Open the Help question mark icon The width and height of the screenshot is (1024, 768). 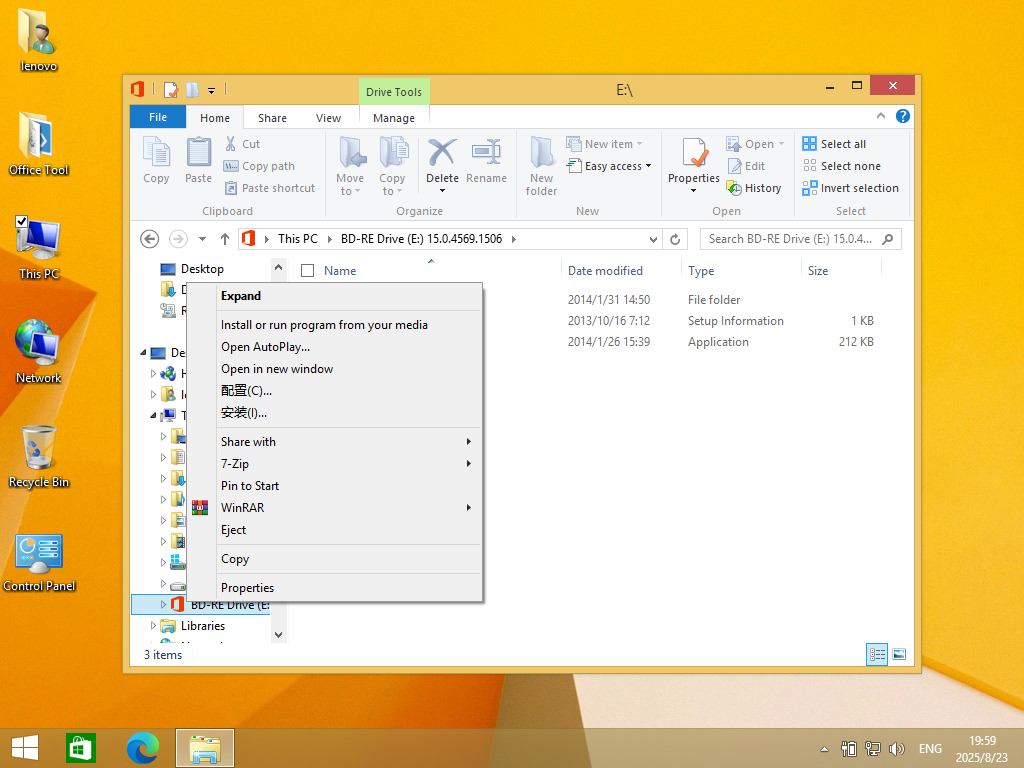tap(903, 116)
